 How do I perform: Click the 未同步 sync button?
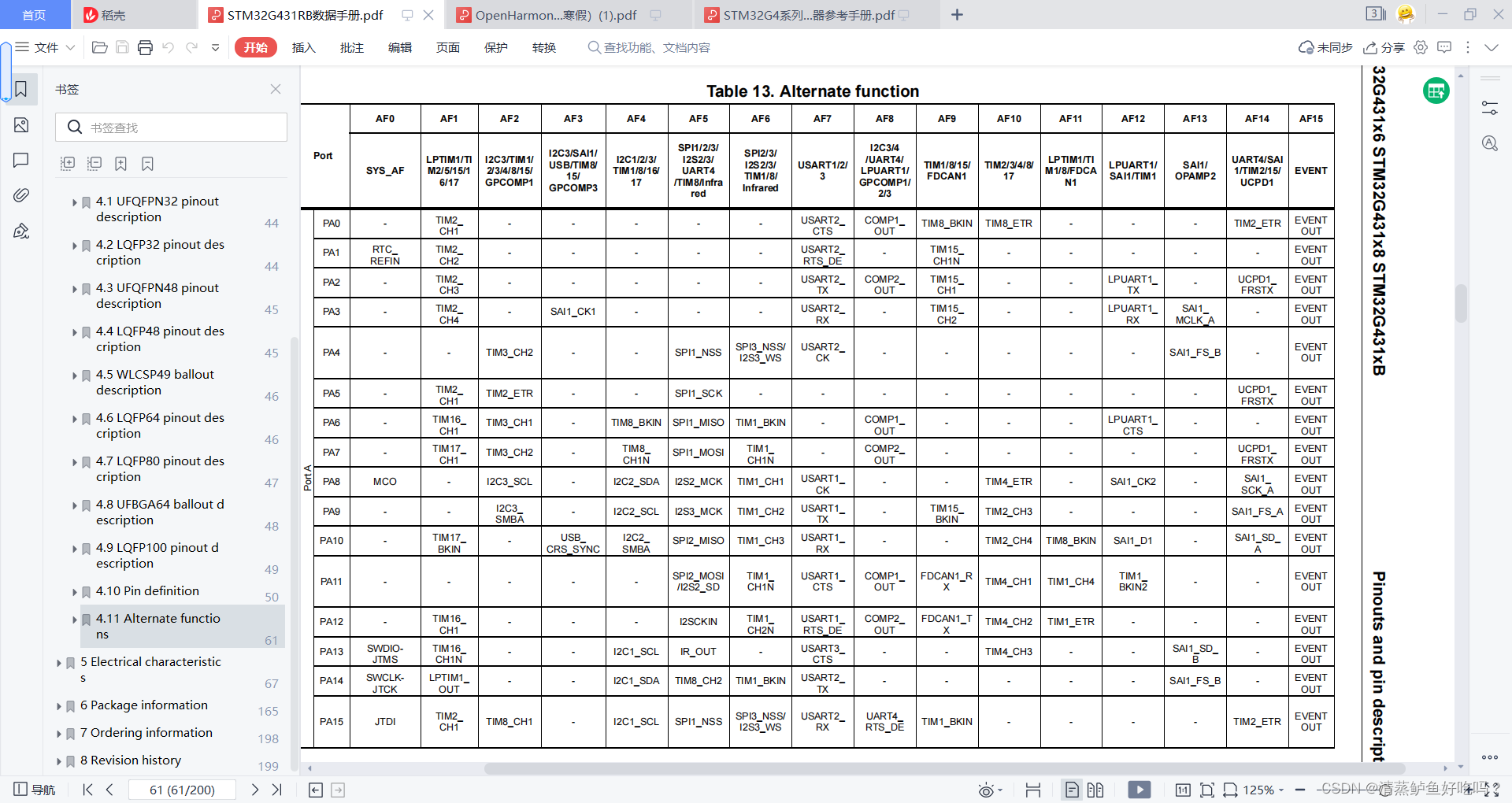tap(1325, 47)
